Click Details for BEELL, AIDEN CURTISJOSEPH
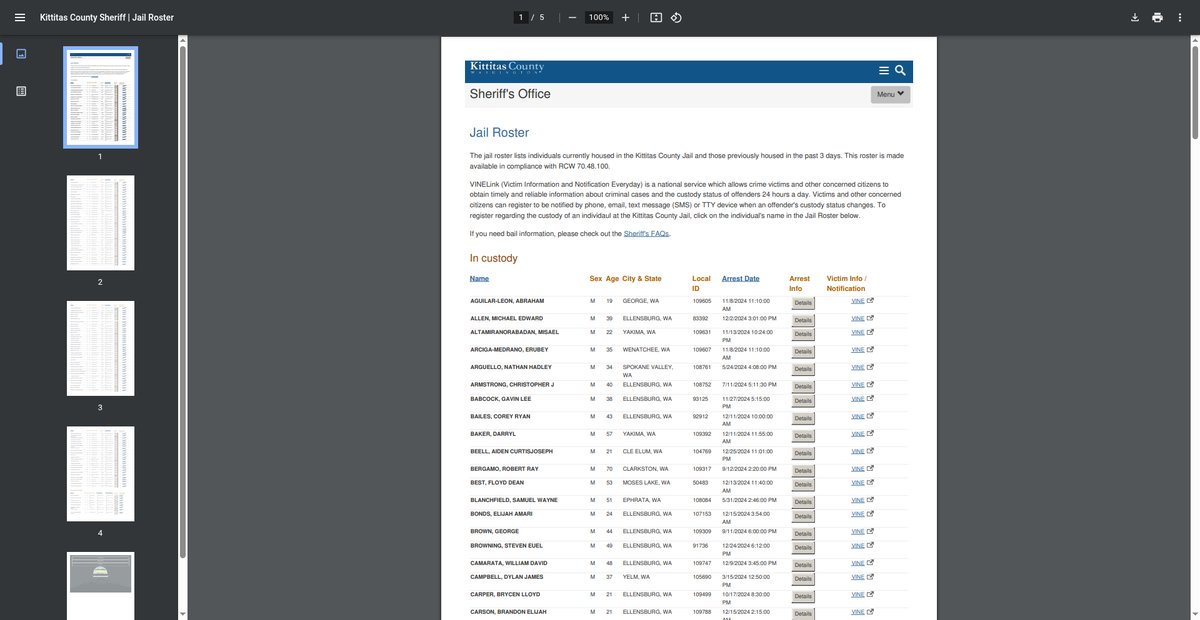This screenshot has height=620, width=1200. tap(803, 454)
